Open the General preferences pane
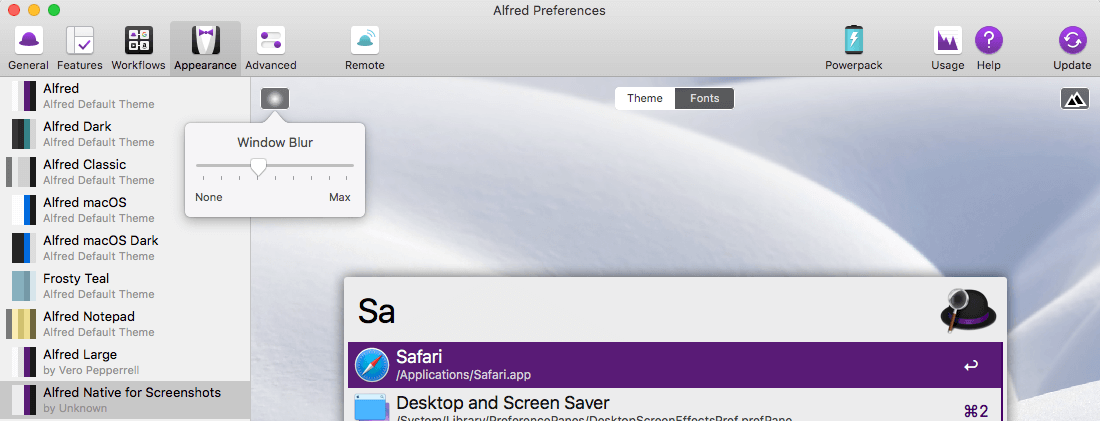 (28, 48)
